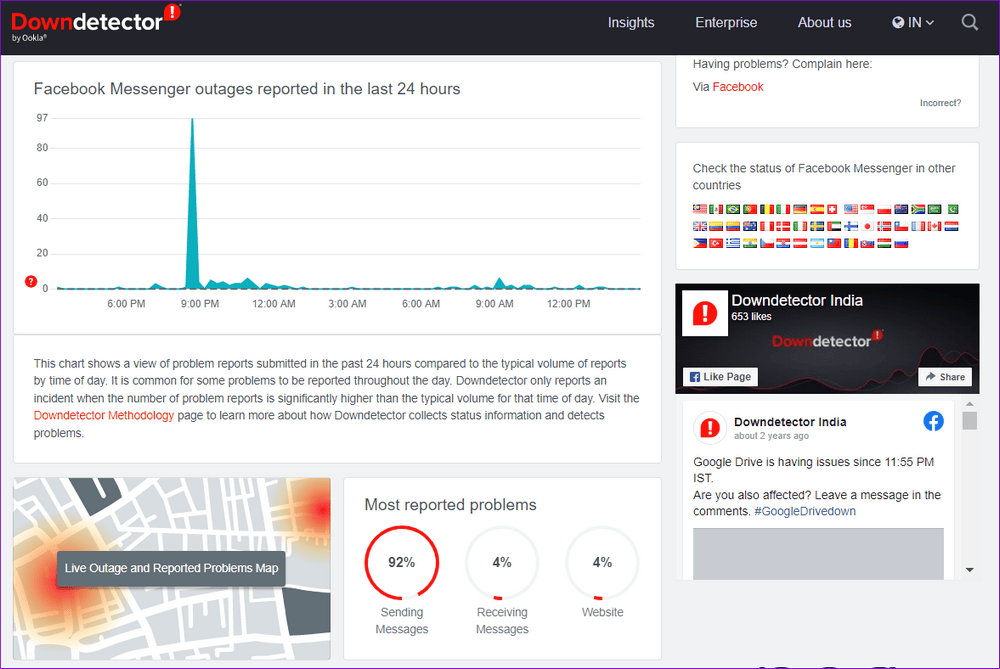Screen dimensions: 1000x669
Task: Select the Brazil flag icon
Action: 731,209
